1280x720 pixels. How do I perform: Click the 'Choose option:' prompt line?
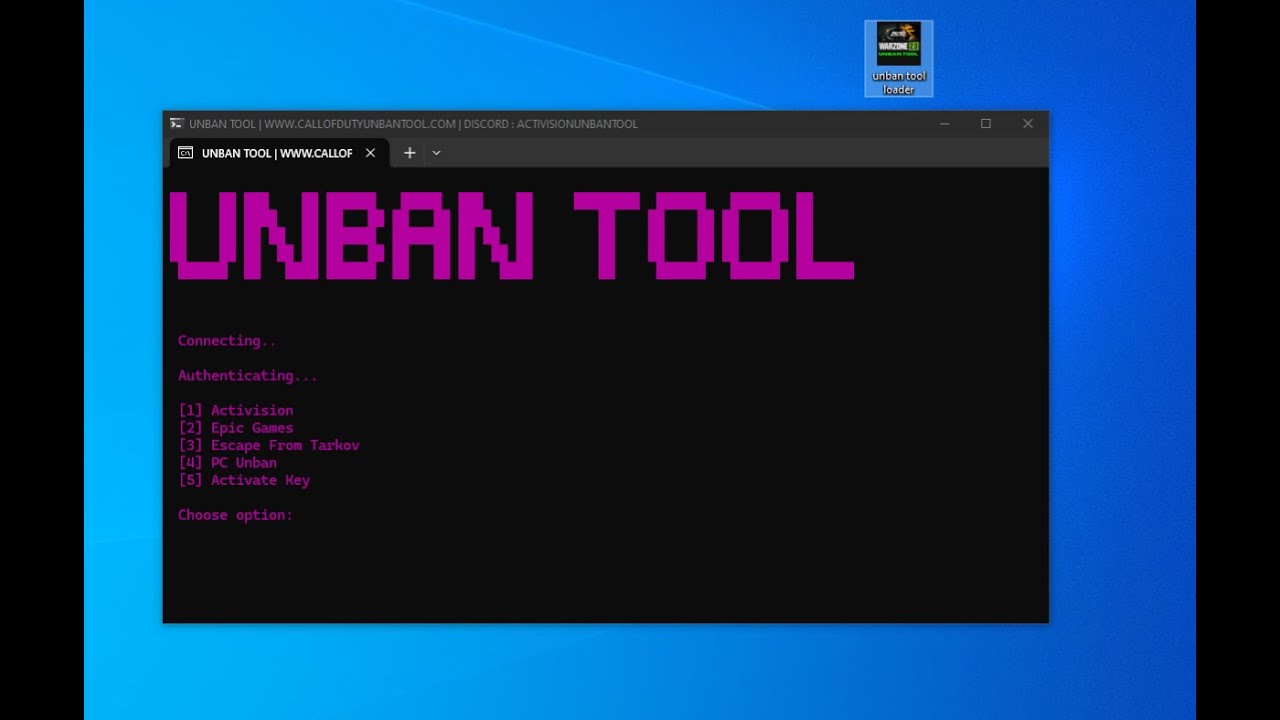click(236, 515)
